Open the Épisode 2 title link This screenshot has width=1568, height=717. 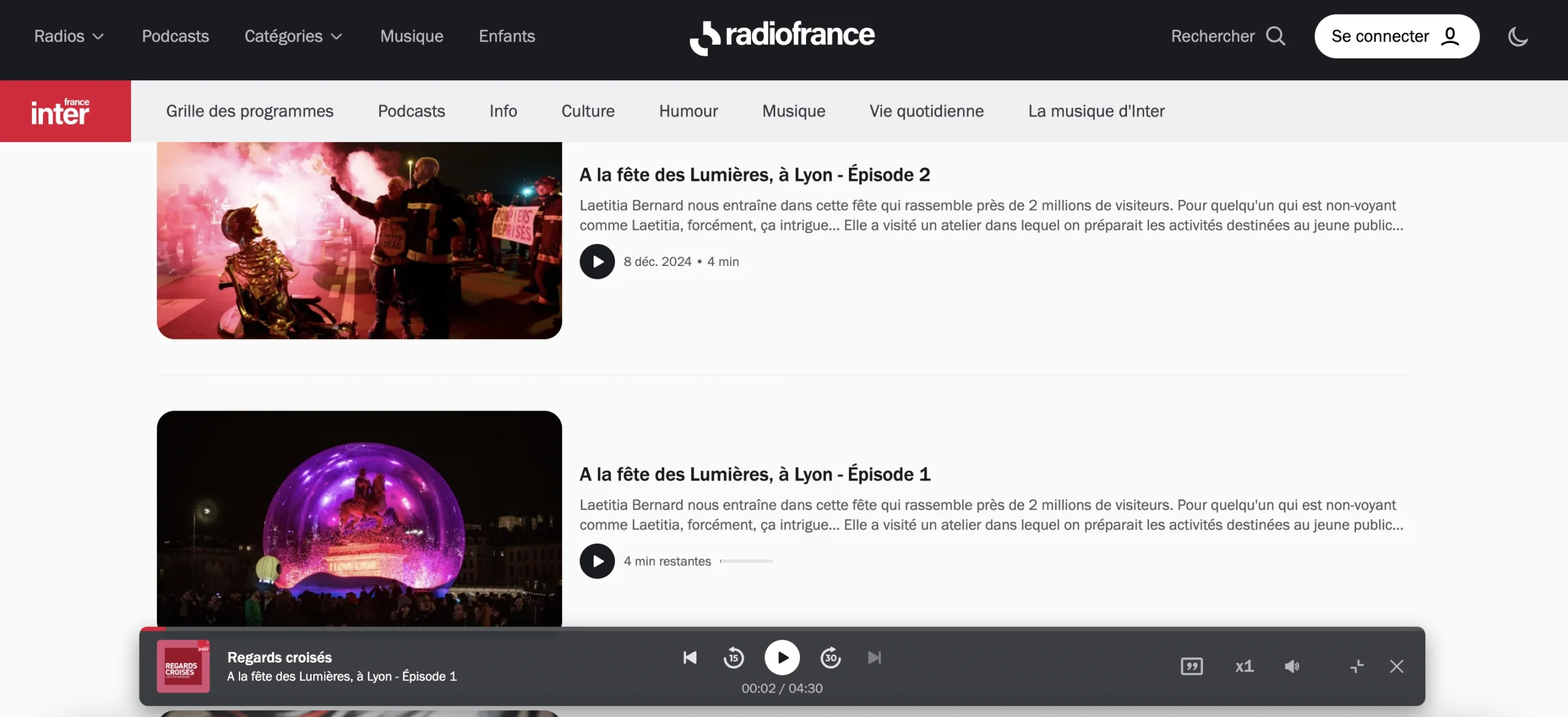754,175
